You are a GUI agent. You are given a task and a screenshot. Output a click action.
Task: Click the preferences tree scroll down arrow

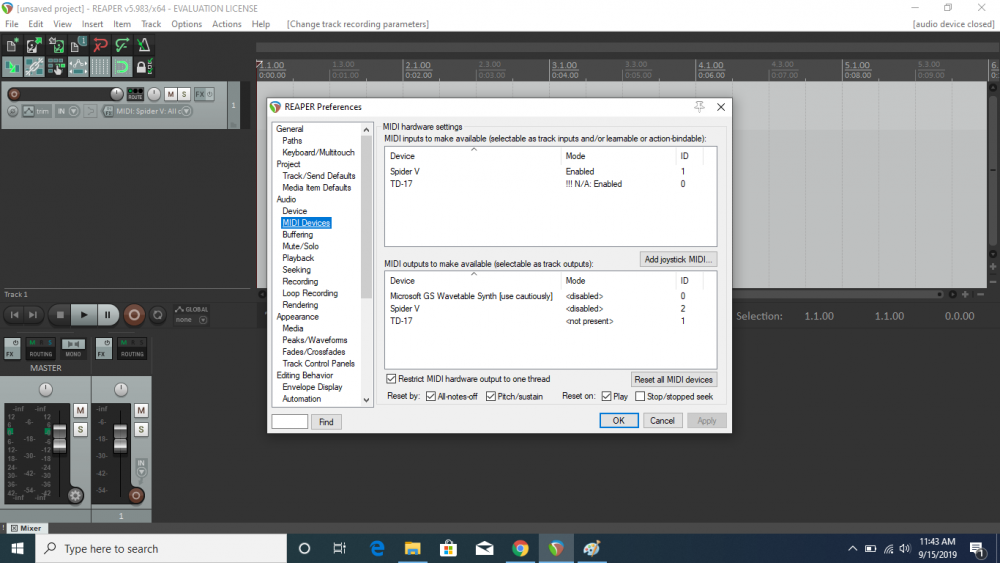[x=366, y=400]
